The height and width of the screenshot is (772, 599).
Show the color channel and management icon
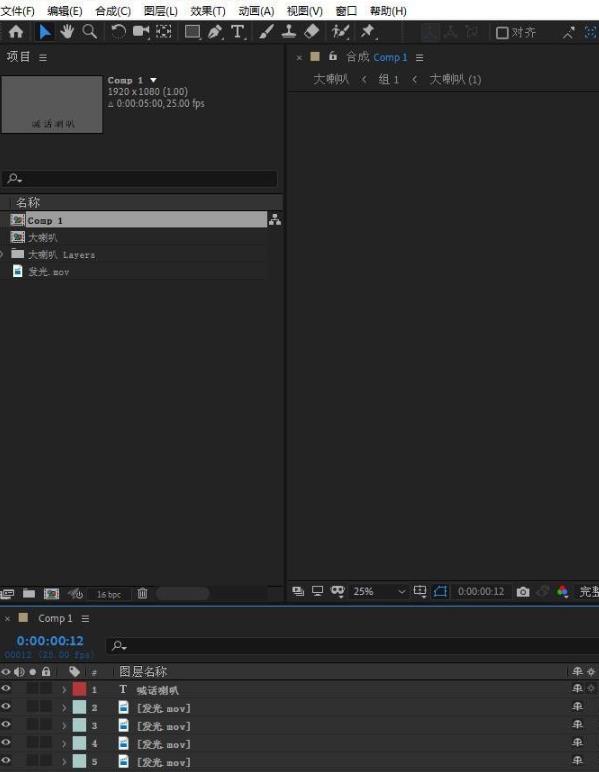pyautogui.click(x=563, y=591)
